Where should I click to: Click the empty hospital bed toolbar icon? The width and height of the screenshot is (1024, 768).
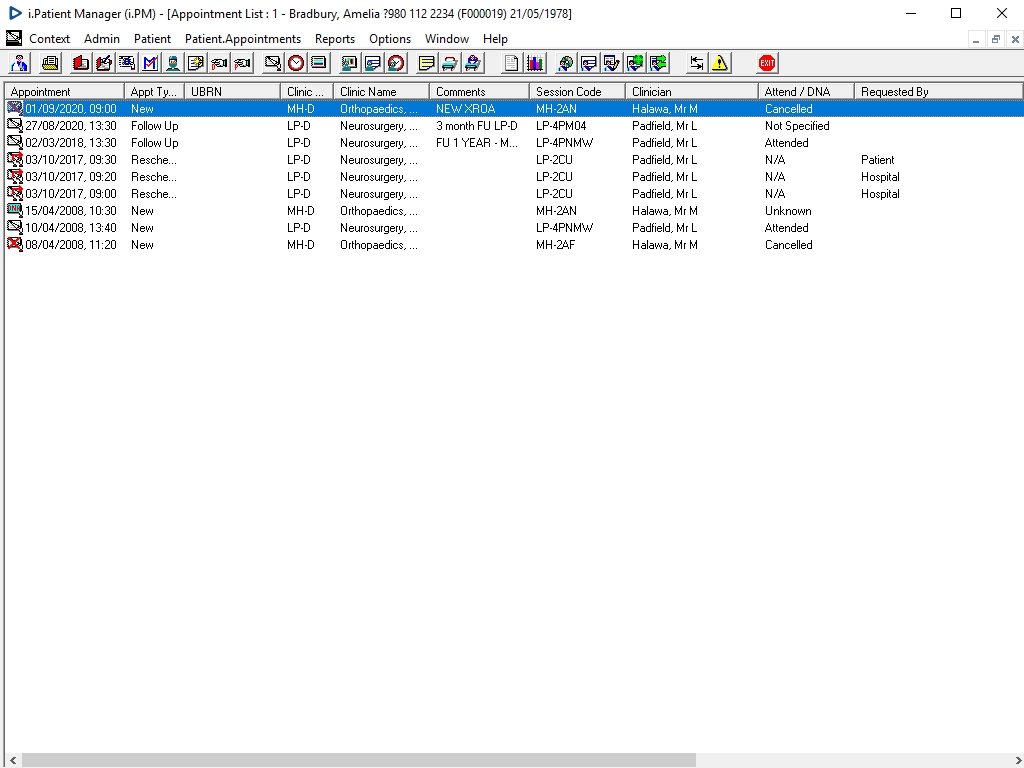449,63
